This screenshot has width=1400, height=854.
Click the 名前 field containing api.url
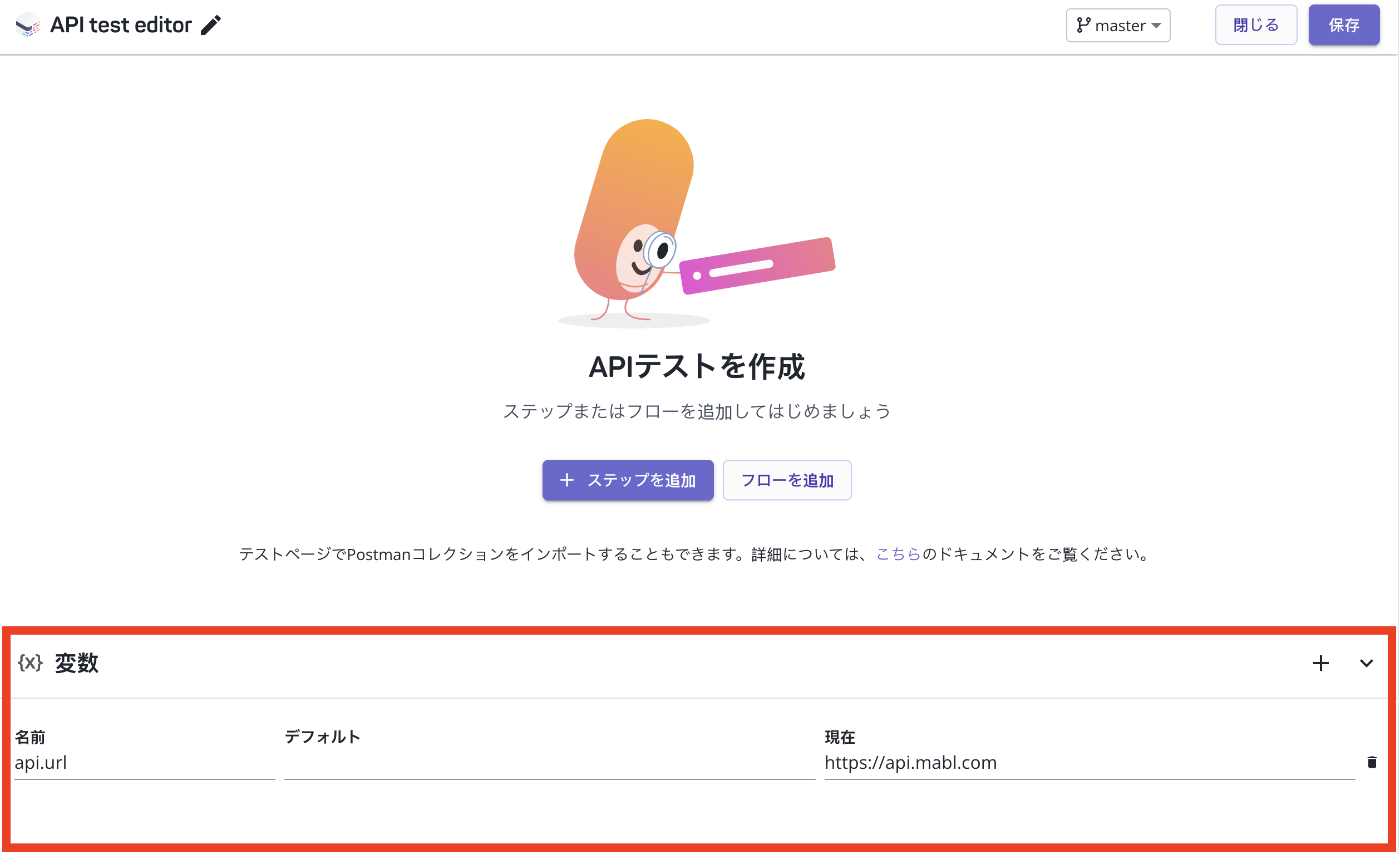pos(144,763)
